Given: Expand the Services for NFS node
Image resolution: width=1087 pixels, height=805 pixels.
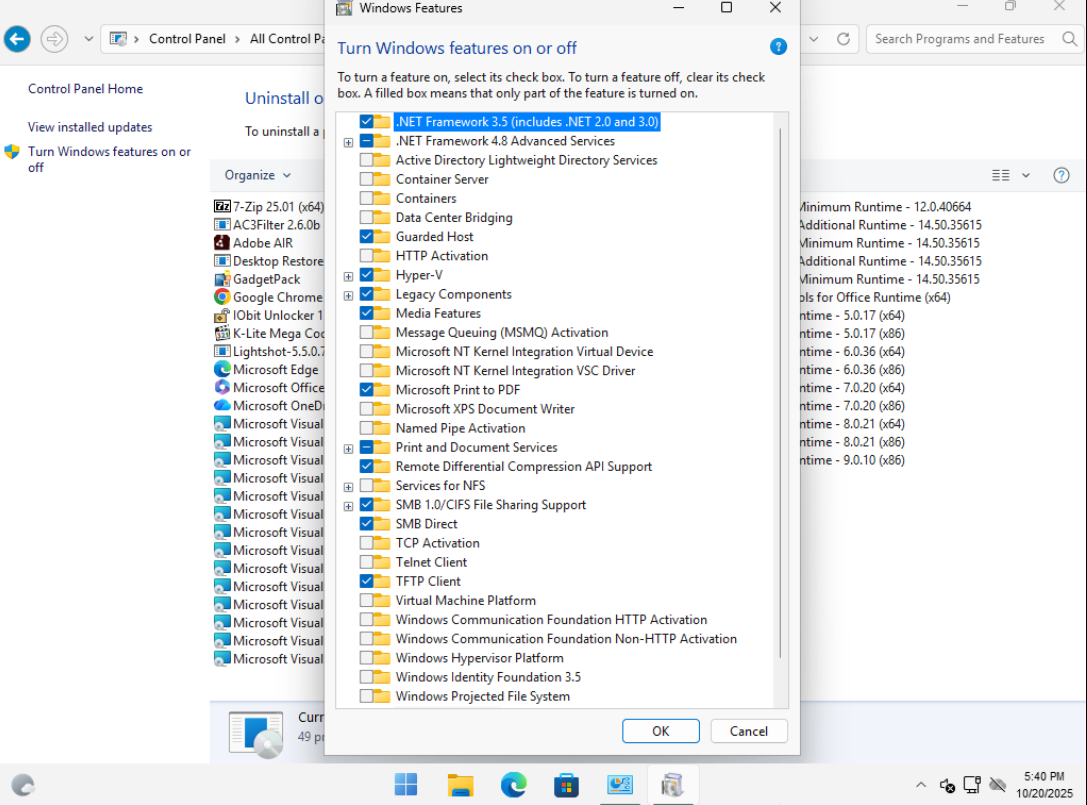Looking at the screenshot, I should 348,487.
